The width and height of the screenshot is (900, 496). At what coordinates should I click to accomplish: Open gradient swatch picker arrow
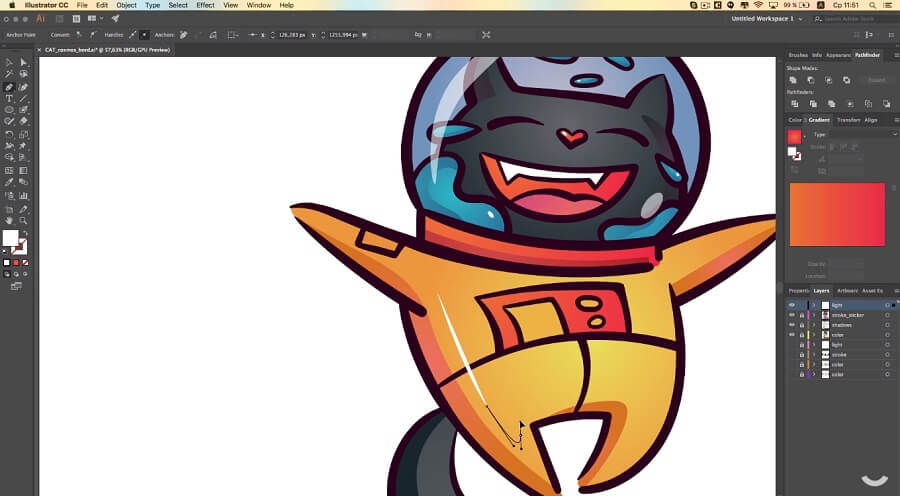pos(805,136)
